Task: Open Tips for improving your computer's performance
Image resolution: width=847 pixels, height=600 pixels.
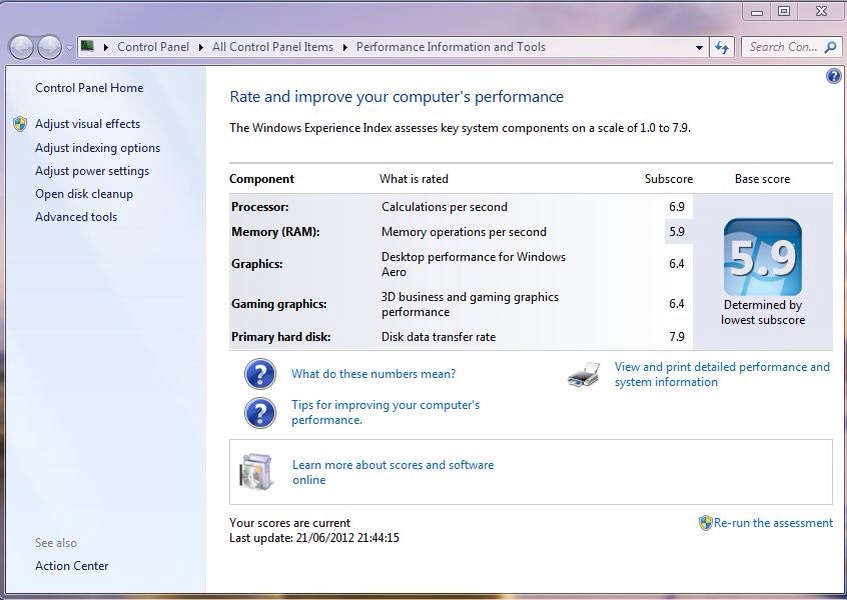Action: (385, 412)
